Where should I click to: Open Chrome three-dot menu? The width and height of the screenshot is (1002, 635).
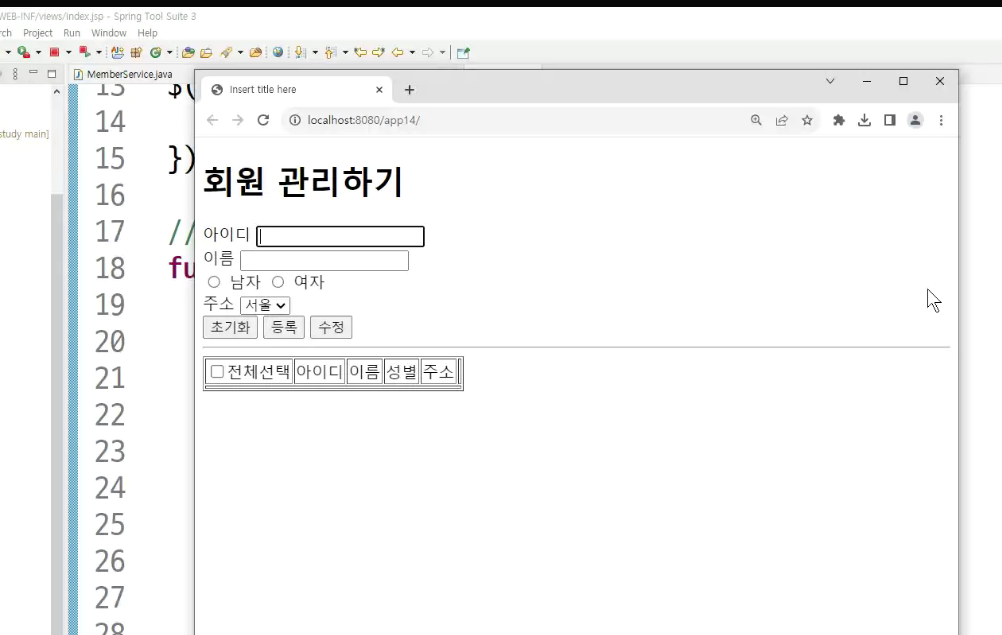click(941, 120)
